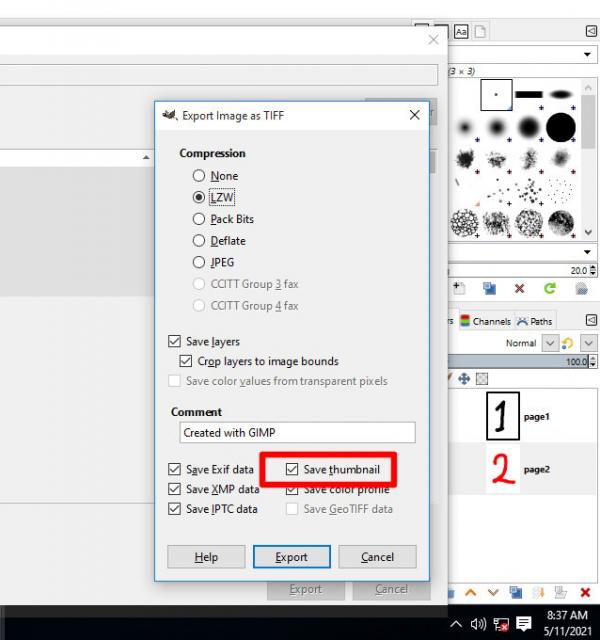Click the opacity 100.0 stepper arrows

point(593,361)
